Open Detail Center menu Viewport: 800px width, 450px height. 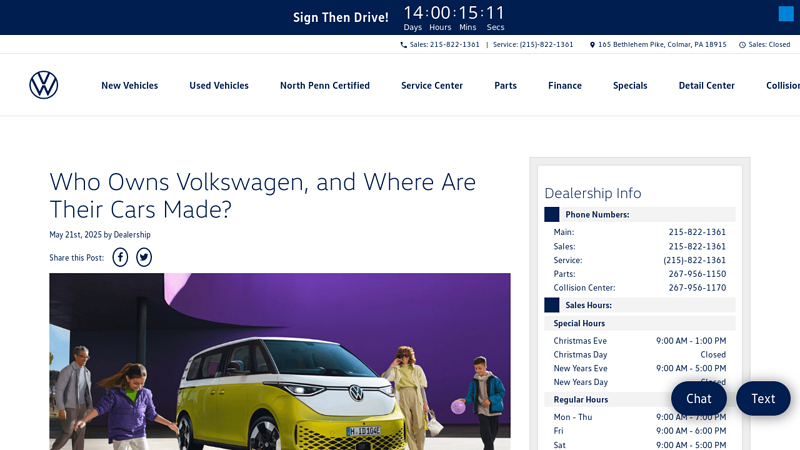pyautogui.click(x=707, y=86)
